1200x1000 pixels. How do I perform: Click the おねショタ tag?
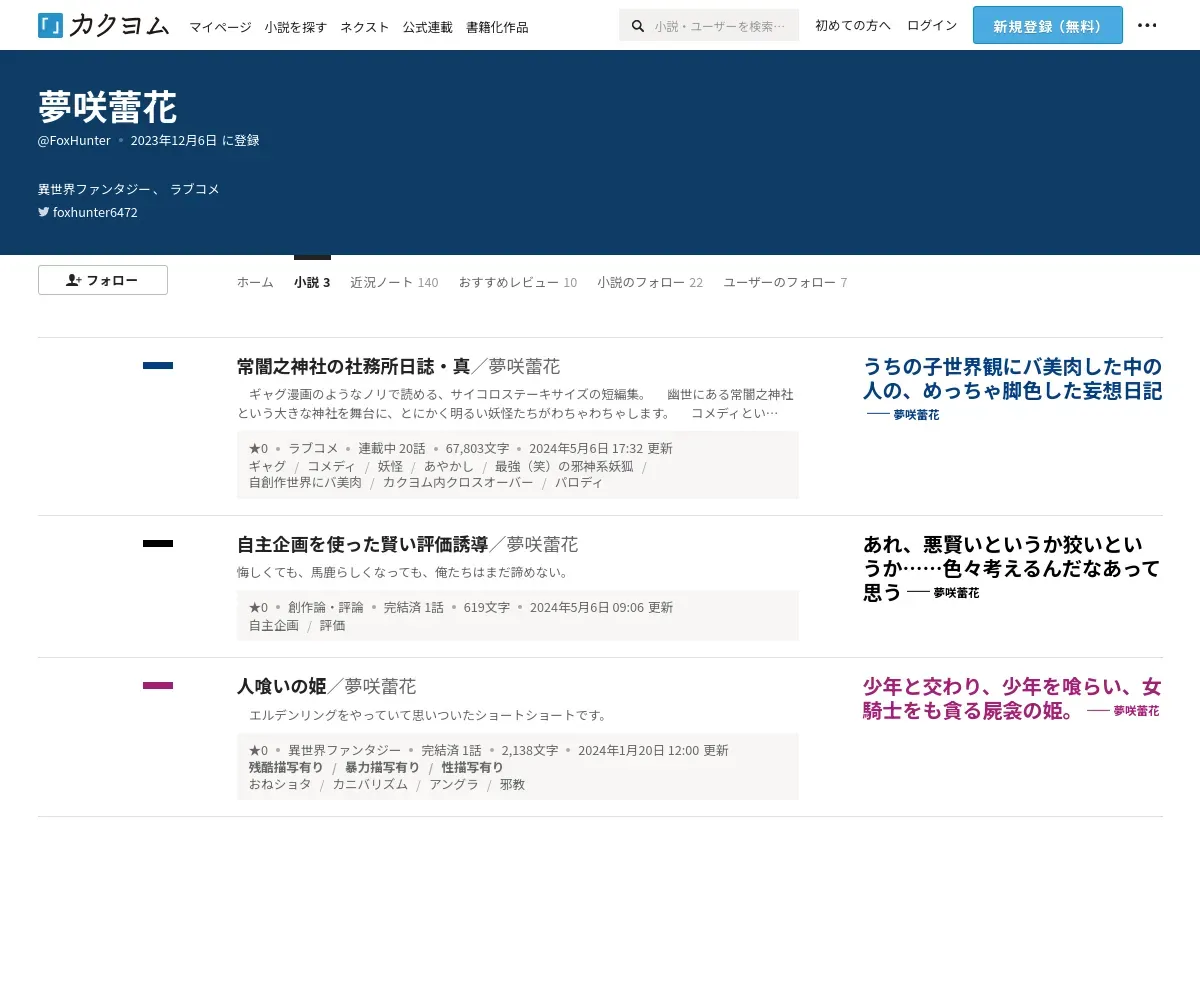280,784
